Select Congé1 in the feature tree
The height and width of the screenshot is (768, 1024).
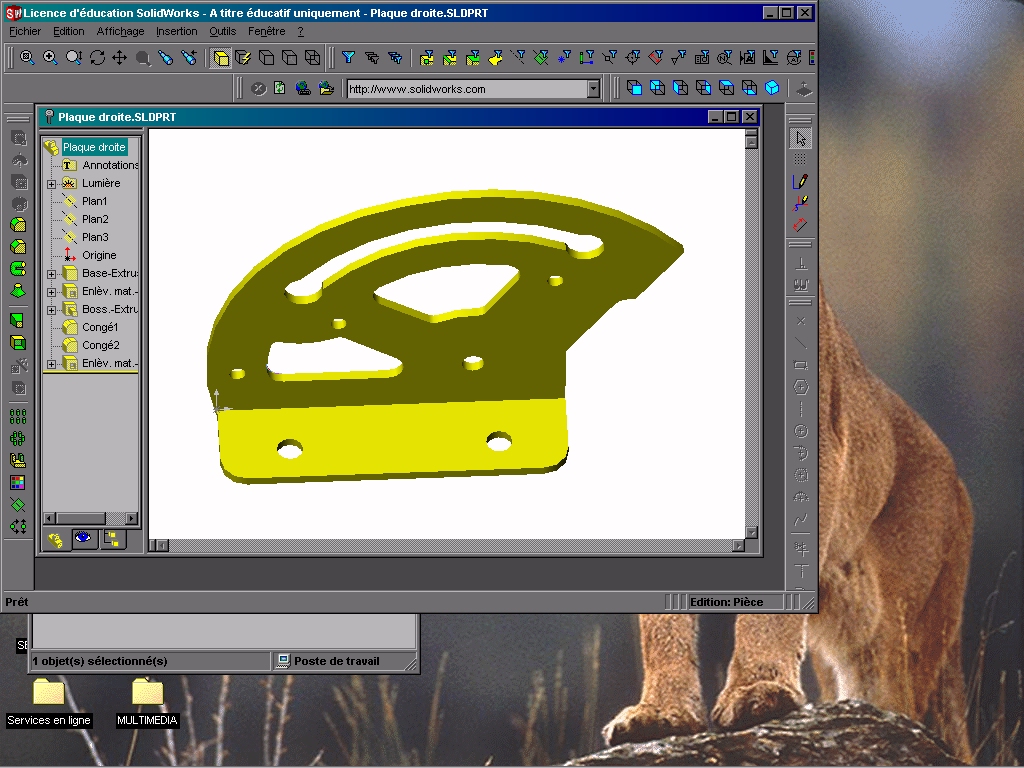pyautogui.click(x=100, y=327)
